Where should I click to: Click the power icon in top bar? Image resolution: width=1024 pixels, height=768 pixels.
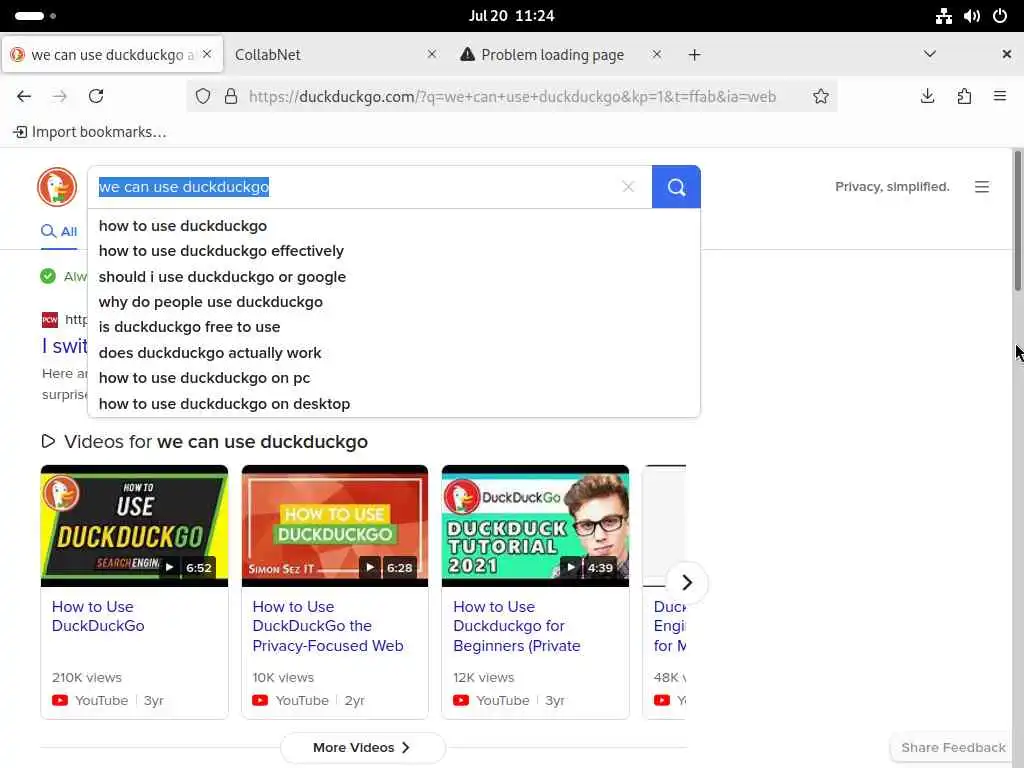(x=1000, y=16)
